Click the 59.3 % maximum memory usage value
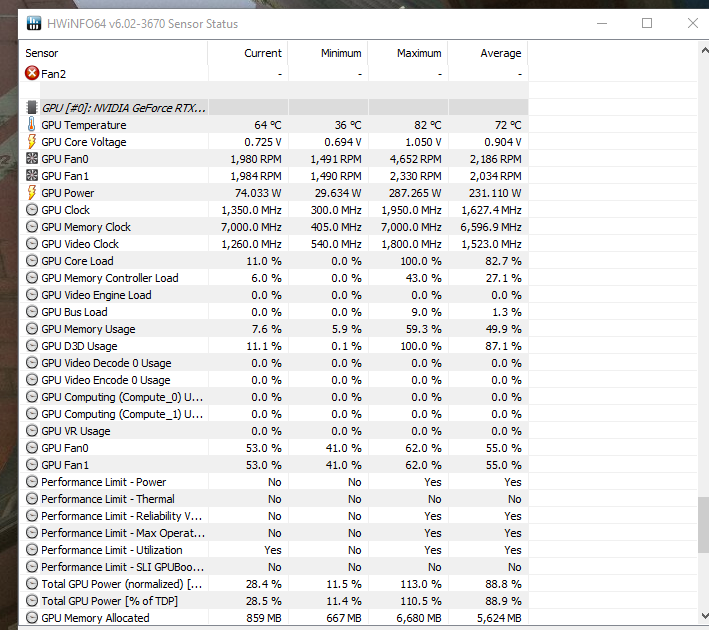The width and height of the screenshot is (709, 630). point(424,329)
